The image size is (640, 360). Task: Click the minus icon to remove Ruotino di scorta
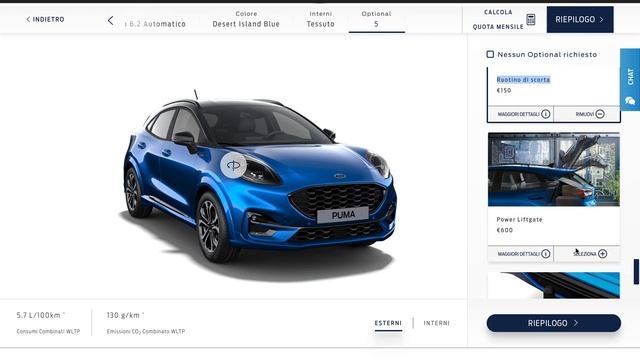pyautogui.click(x=600, y=114)
